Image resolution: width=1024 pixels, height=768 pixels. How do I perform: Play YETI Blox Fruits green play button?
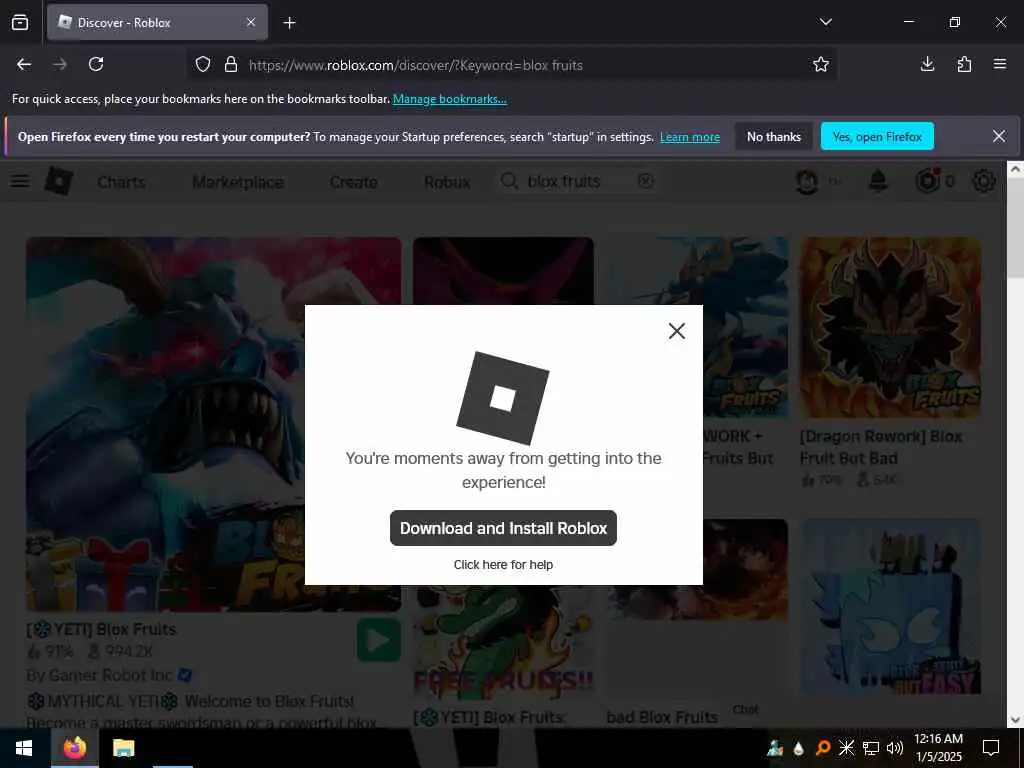click(379, 640)
